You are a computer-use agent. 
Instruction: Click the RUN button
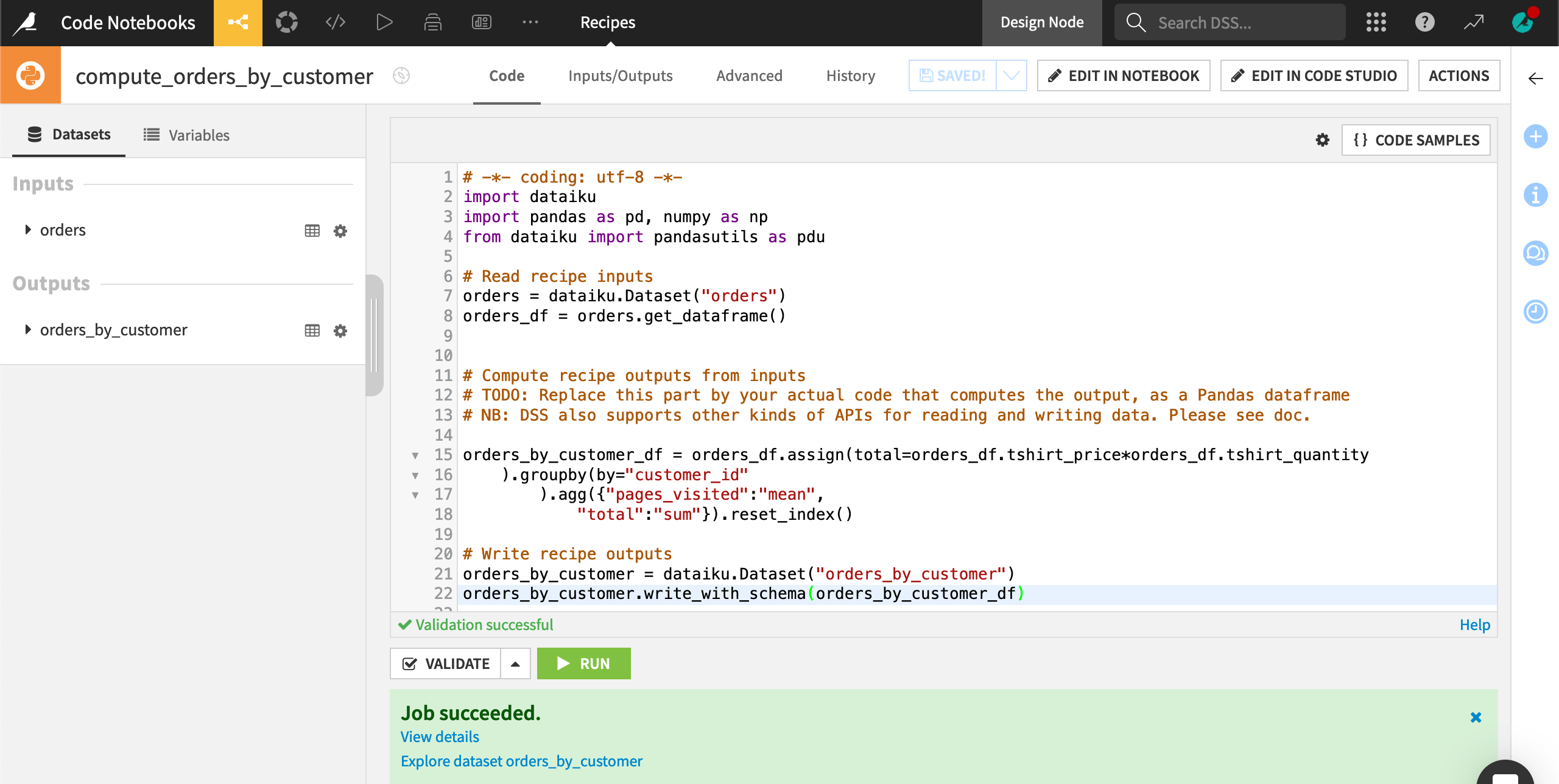pyautogui.click(x=583, y=663)
